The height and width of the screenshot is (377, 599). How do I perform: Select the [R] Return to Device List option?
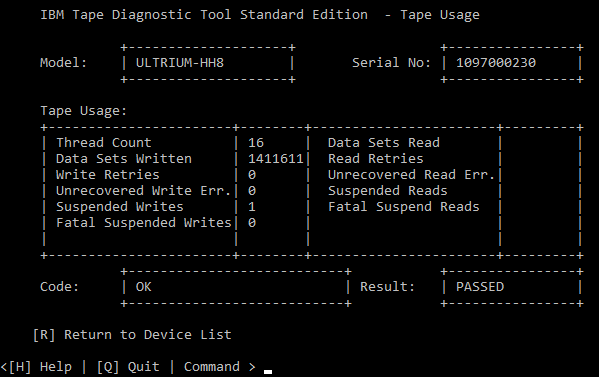(132, 335)
